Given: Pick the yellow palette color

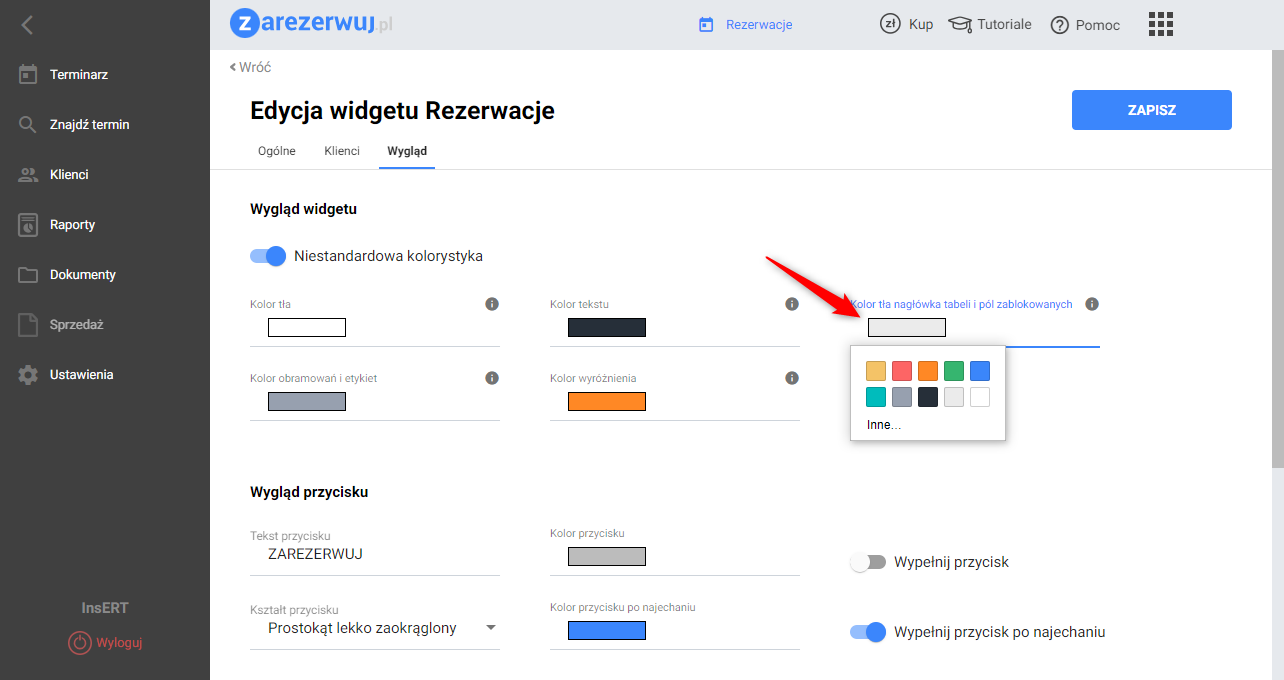Looking at the screenshot, I should [x=876, y=371].
